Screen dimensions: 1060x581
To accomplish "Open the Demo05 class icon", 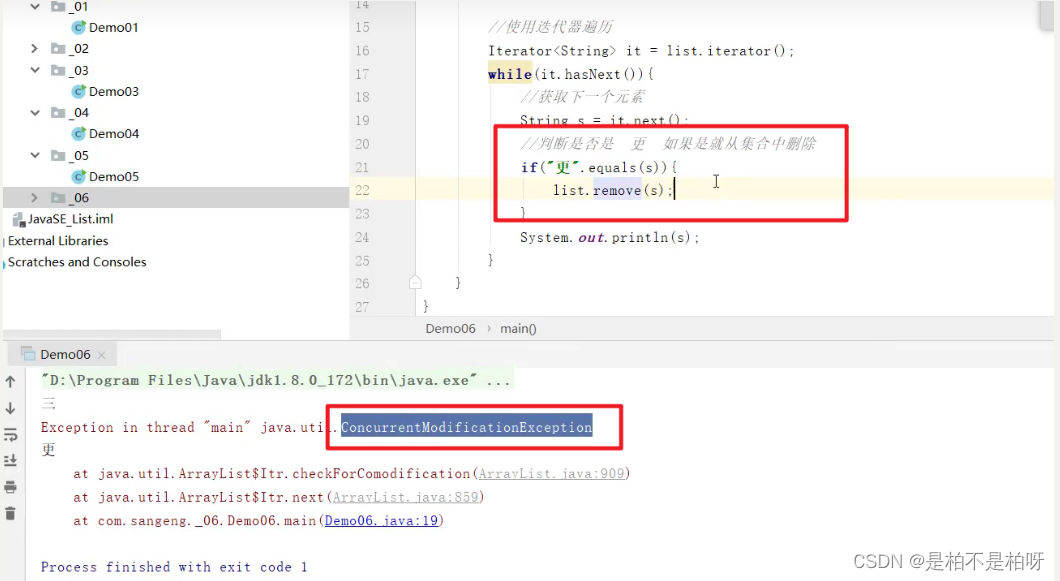I will (x=79, y=176).
